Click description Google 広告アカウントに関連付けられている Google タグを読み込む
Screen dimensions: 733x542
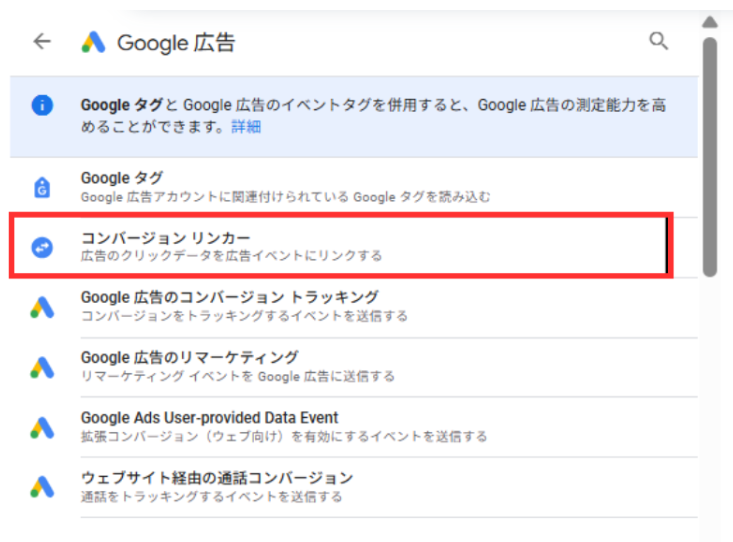click(x=286, y=197)
